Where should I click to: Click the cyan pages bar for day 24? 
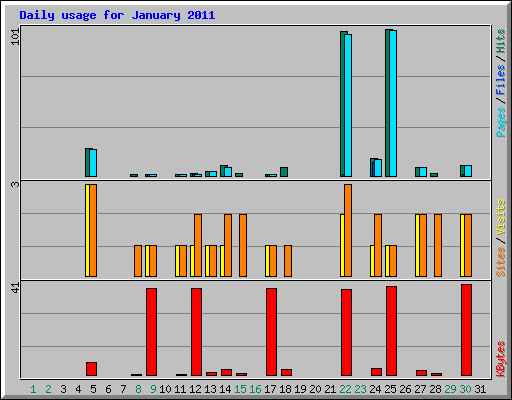click(378, 168)
